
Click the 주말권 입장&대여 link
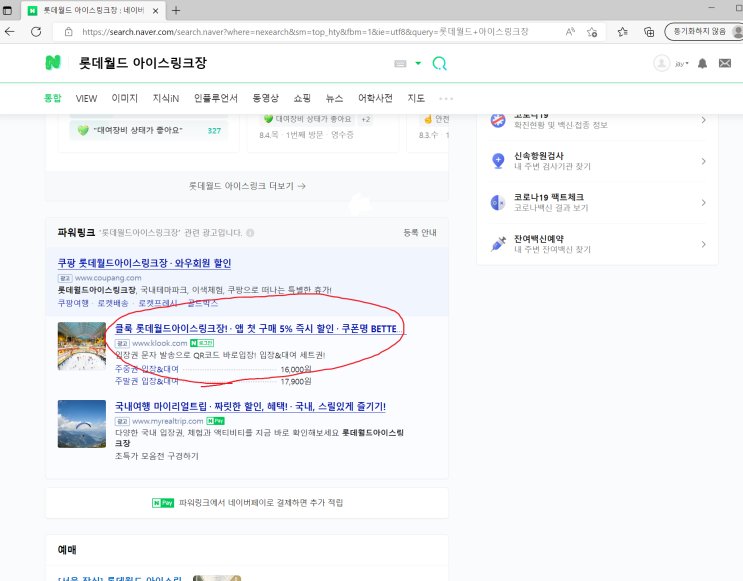147,381
